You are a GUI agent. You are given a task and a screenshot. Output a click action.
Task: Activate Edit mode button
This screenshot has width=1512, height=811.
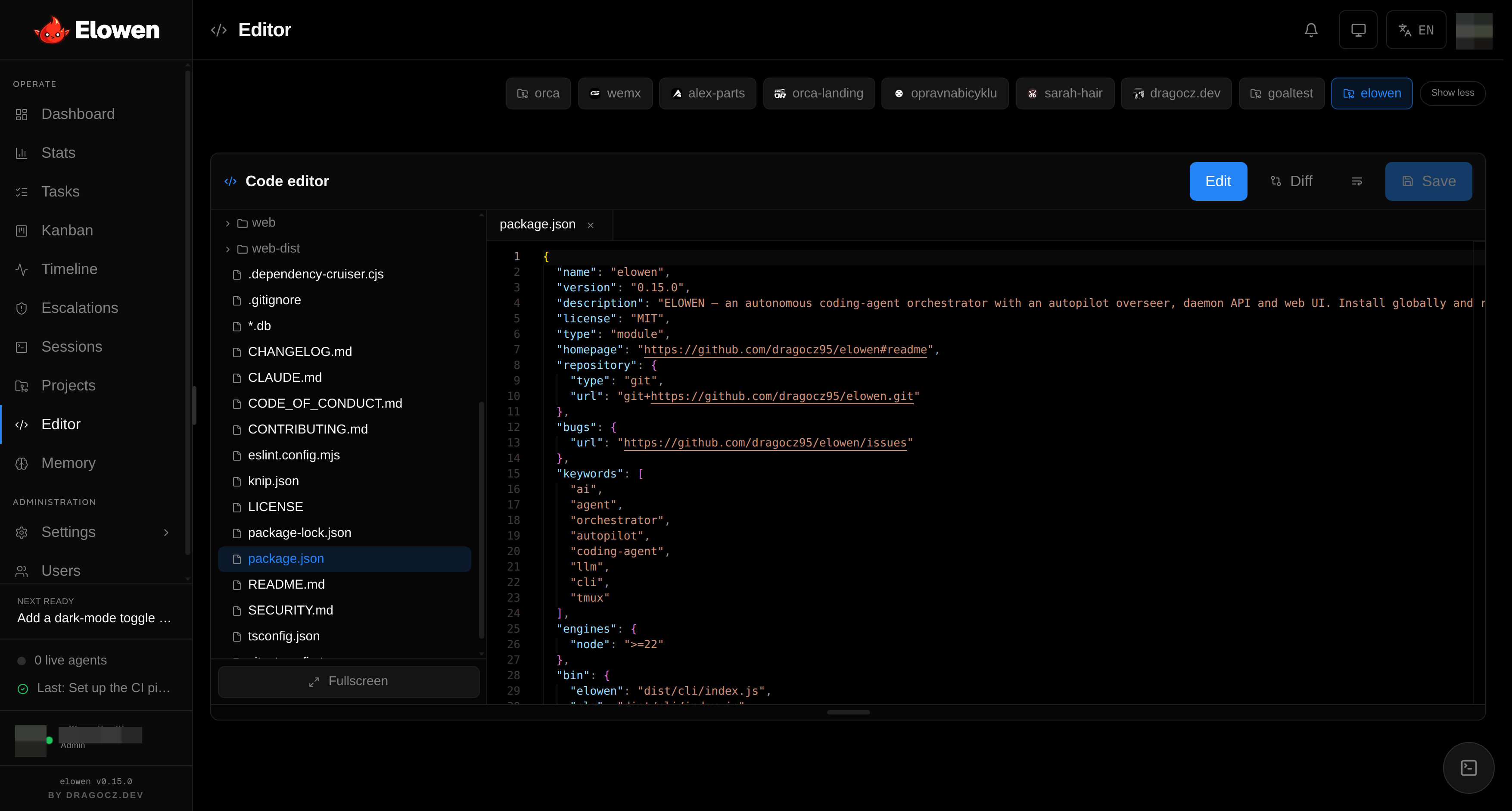click(1218, 181)
